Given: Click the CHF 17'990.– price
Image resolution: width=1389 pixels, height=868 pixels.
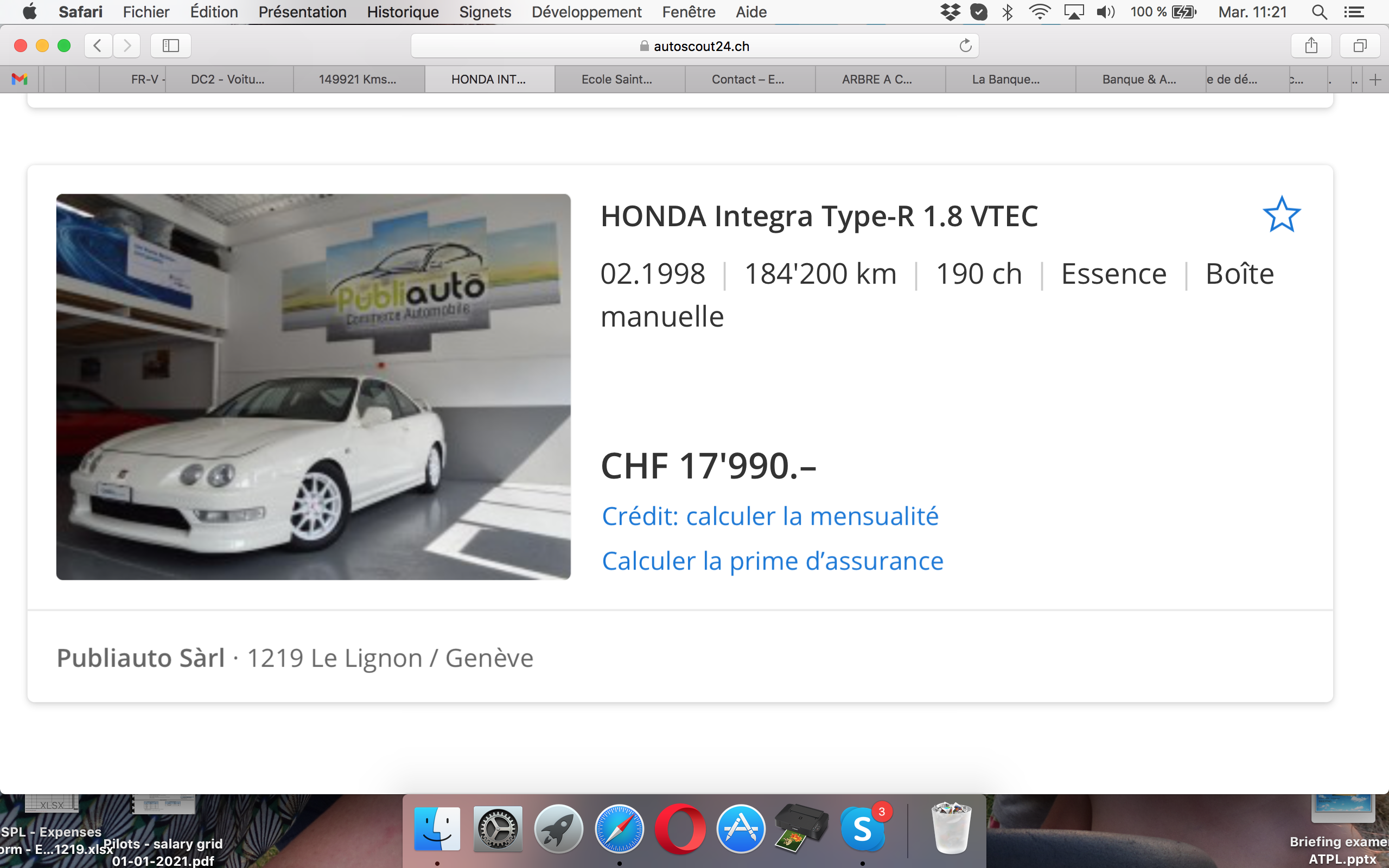Looking at the screenshot, I should [708, 465].
